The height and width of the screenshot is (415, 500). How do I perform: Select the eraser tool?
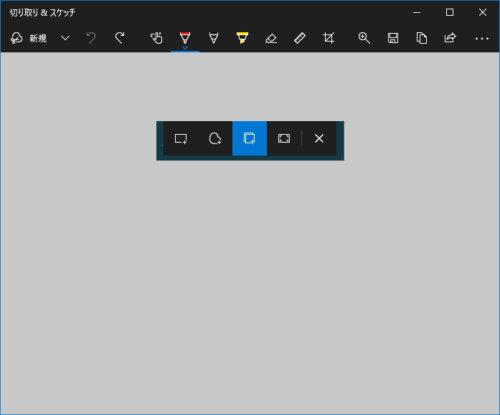click(x=271, y=38)
